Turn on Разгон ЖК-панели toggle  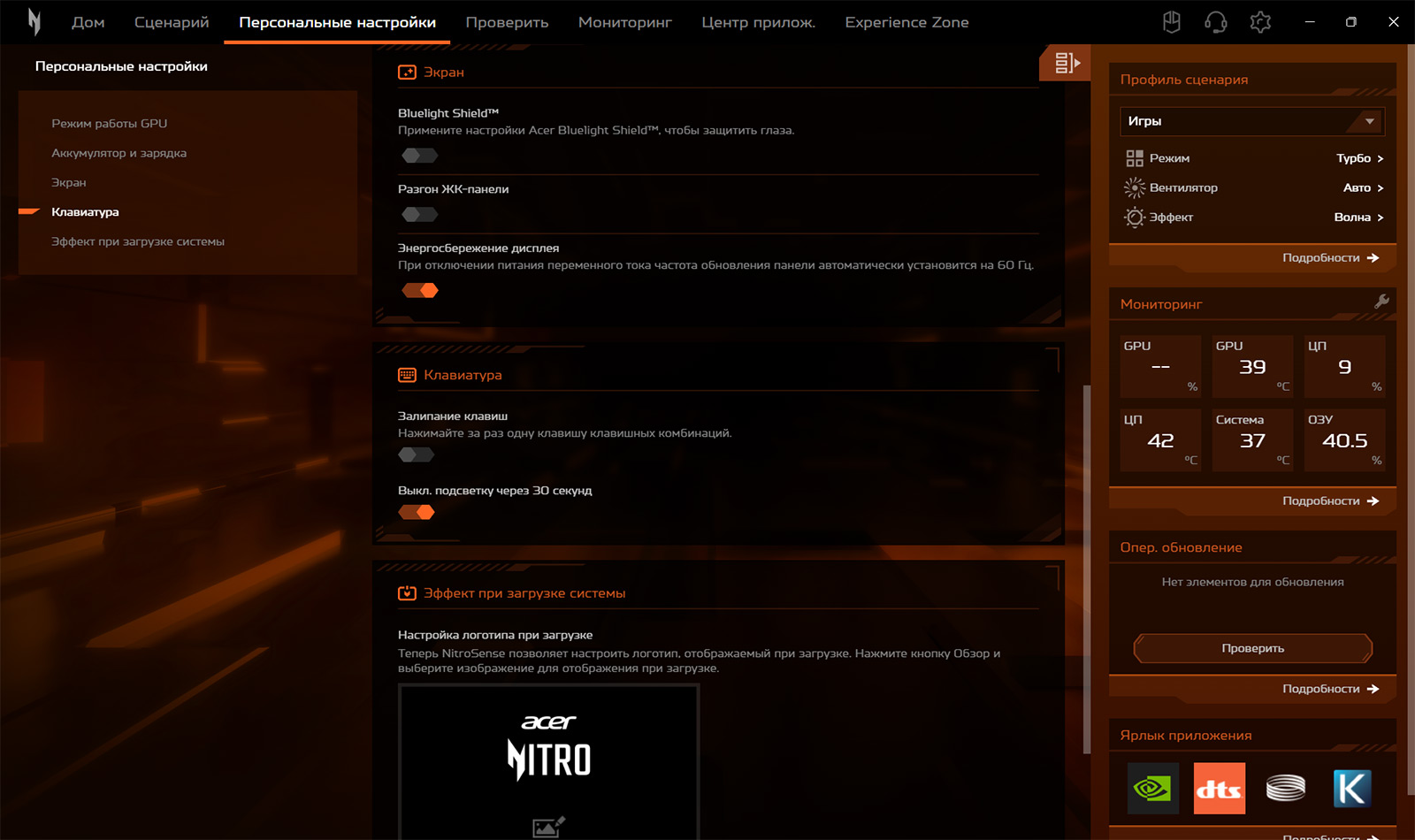(419, 214)
